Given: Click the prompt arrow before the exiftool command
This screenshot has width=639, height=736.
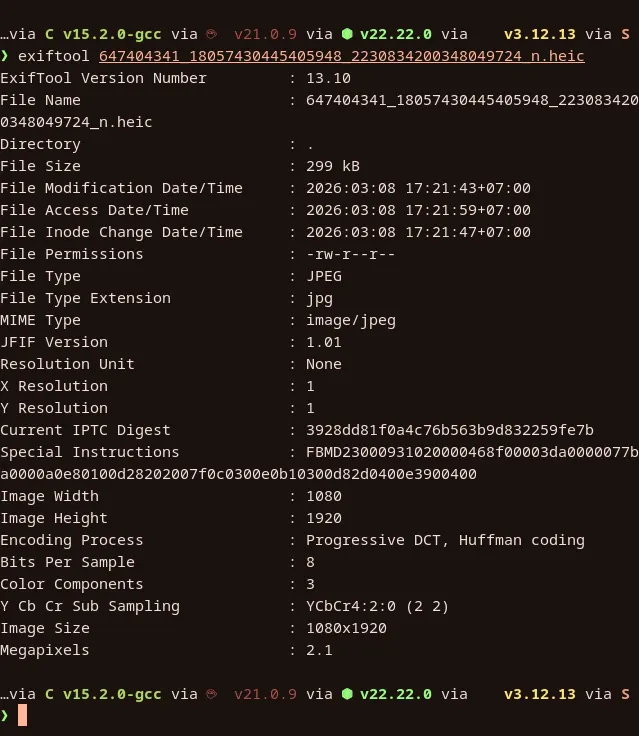Looking at the screenshot, I should point(5,56).
